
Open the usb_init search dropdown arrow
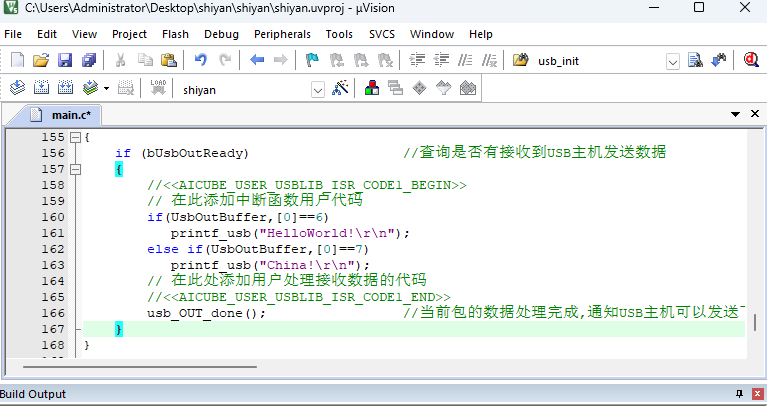(x=673, y=62)
